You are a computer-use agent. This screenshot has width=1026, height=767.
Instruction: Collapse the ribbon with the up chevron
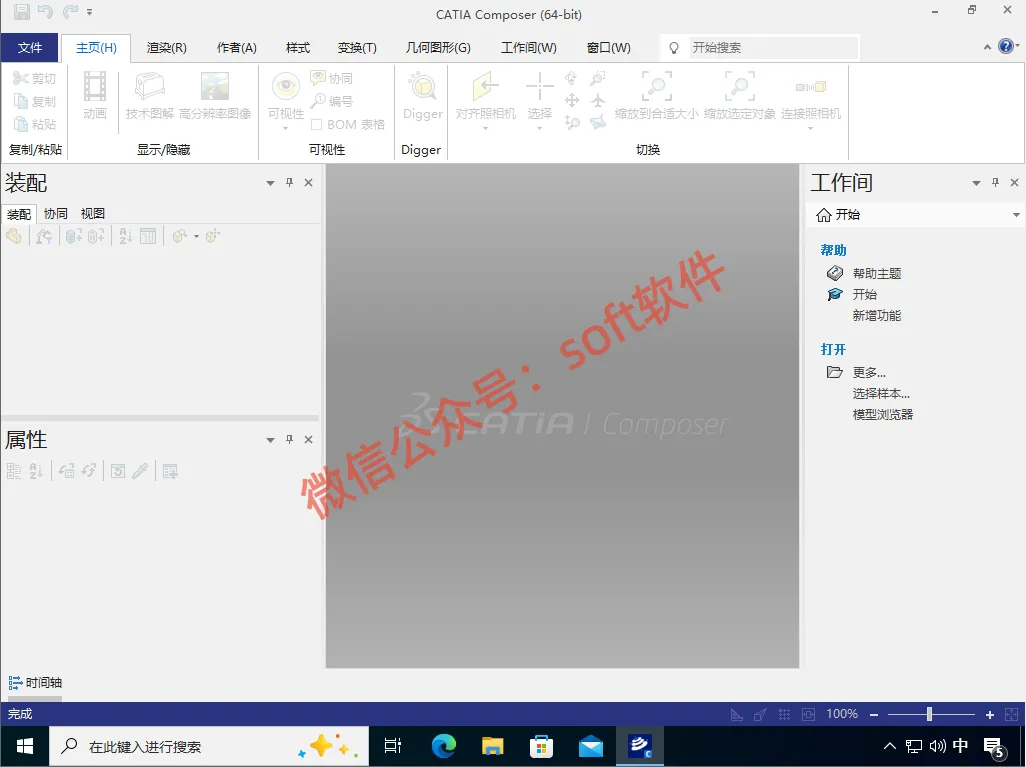(x=987, y=47)
